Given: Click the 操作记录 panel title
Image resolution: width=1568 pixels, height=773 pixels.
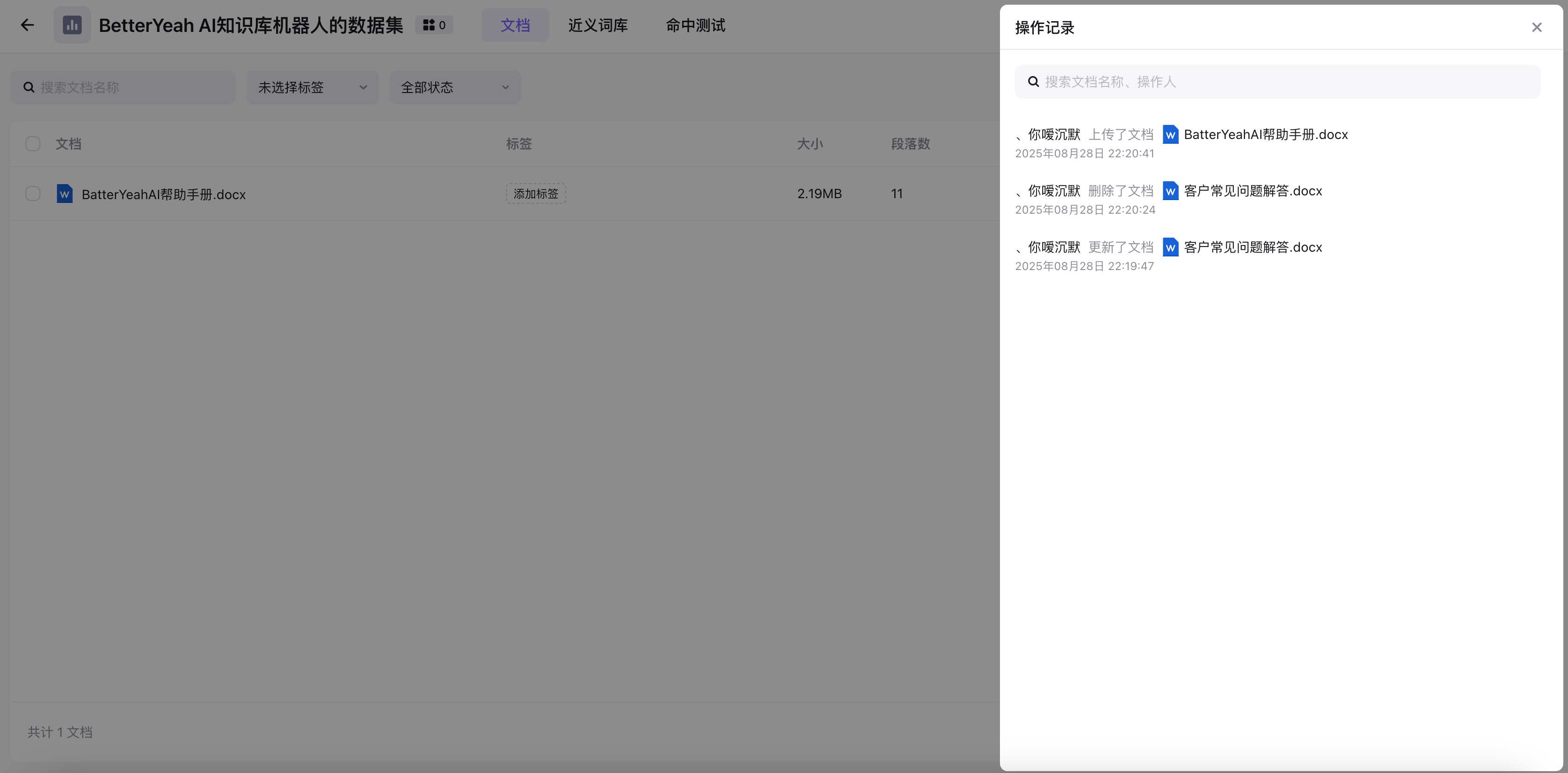Looking at the screenshot, I should click(1045, 27).
